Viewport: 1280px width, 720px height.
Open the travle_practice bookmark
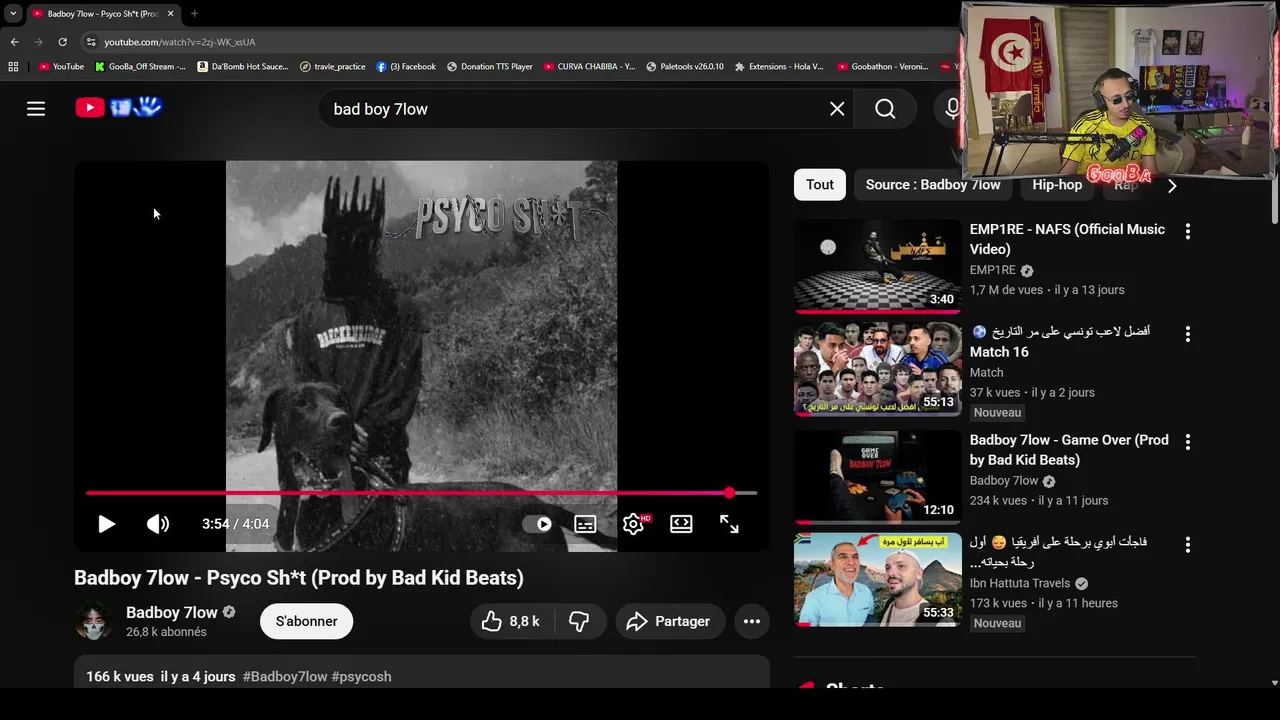(x=333, y=67)
